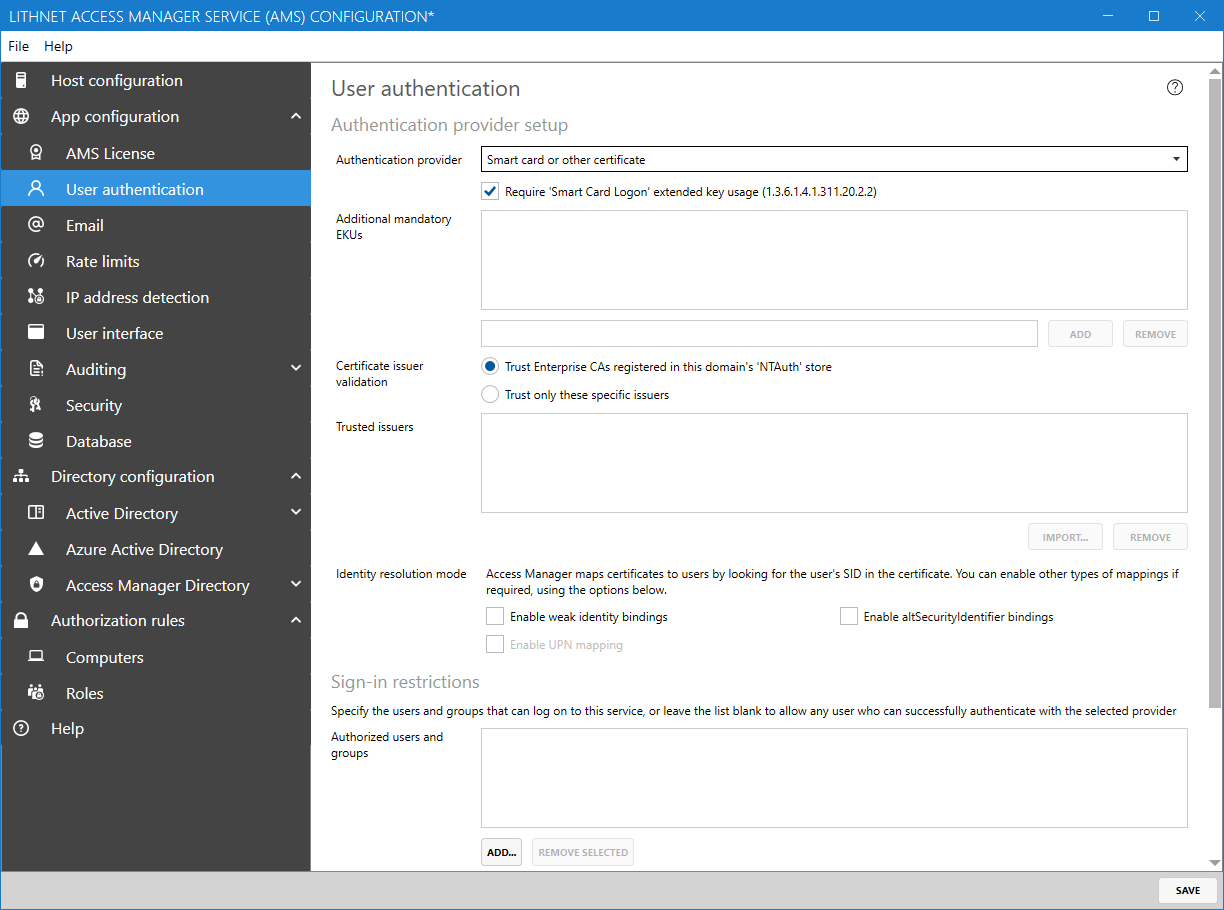Open the Authentication provider dropdown
The width and height of the screenshot is (1224, 910).
tap(834, 160)
